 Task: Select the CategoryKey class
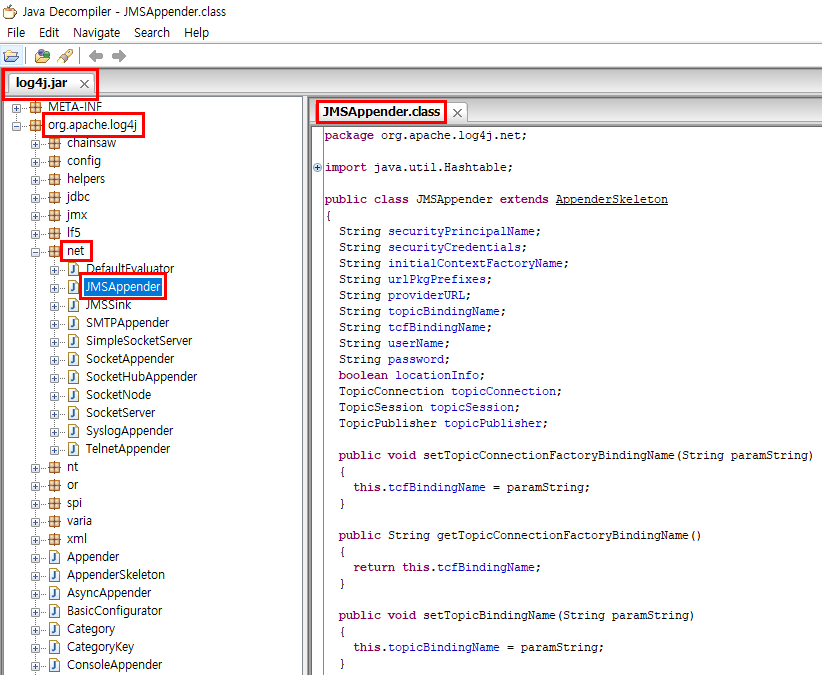coord(100,647)
